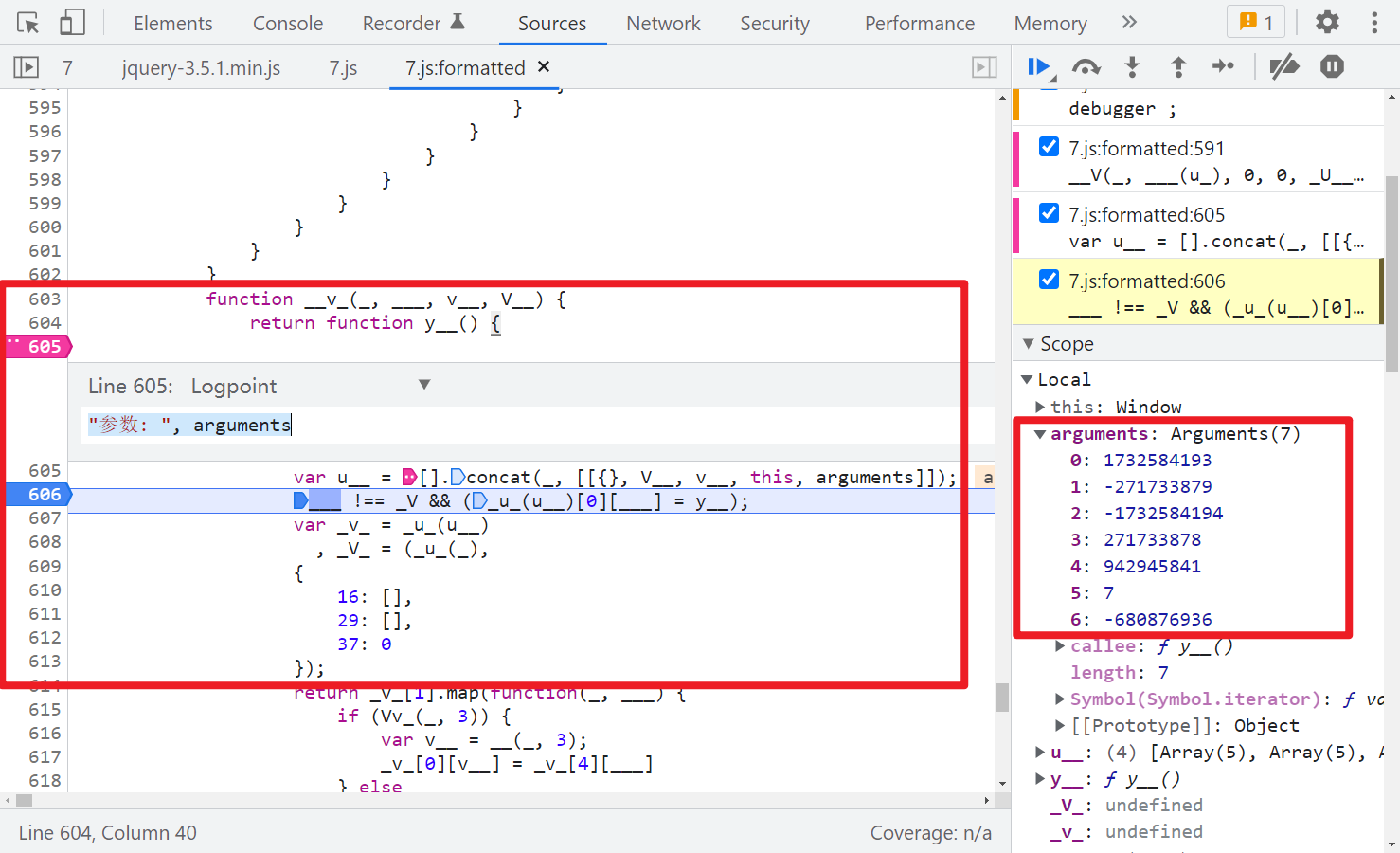Click the debugger pane vertical scrollbar

pyautogui.click(x=1391, y=275)
